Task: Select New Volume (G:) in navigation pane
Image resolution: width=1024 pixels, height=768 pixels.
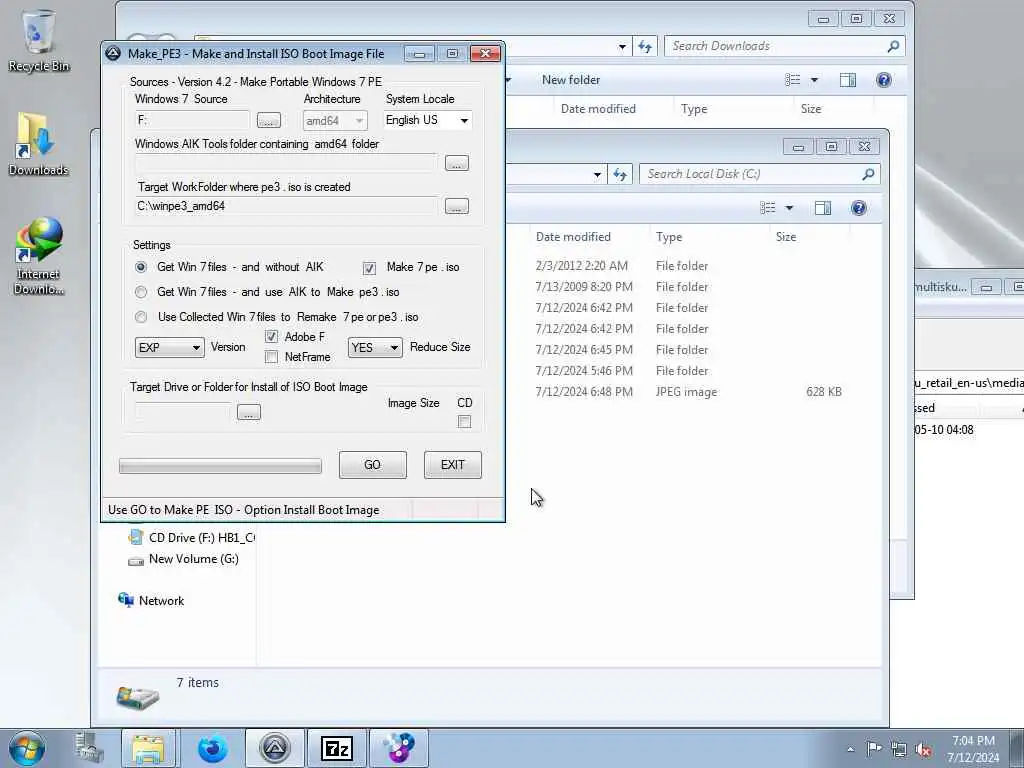Action: point(184,559)
